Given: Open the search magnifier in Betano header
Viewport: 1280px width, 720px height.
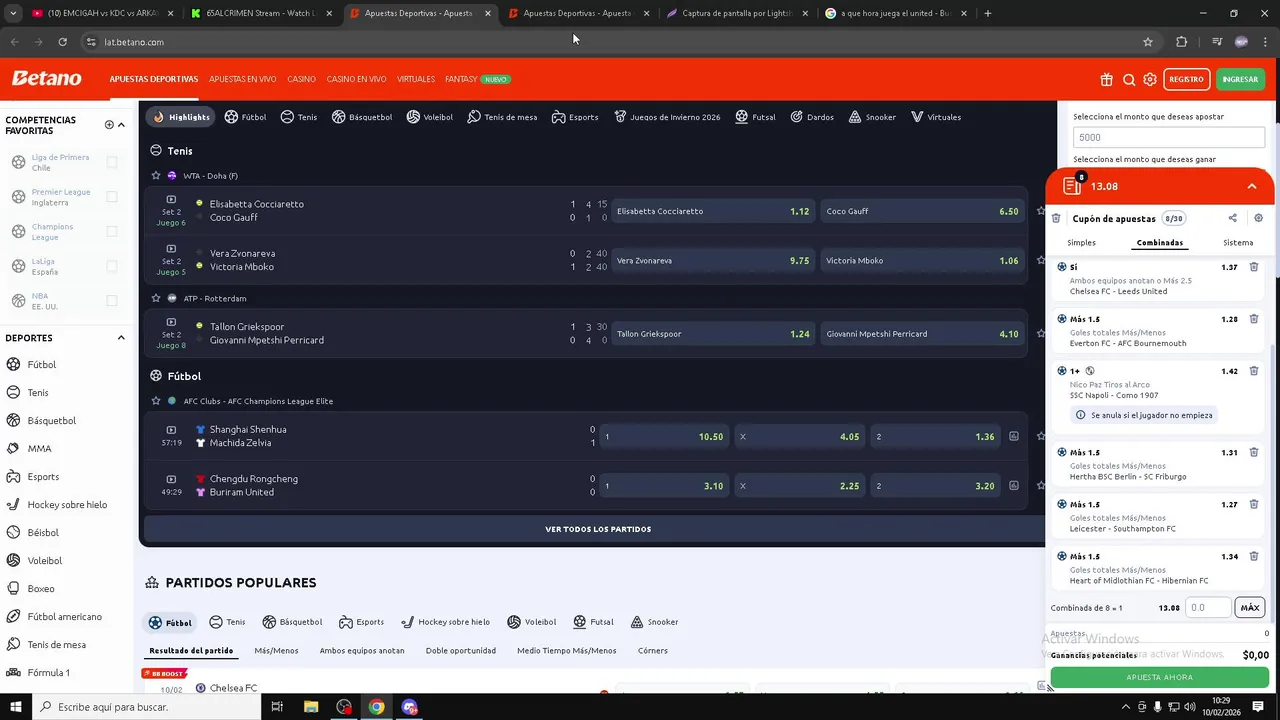Looking at the screenshot, I should pos(1129,79).
